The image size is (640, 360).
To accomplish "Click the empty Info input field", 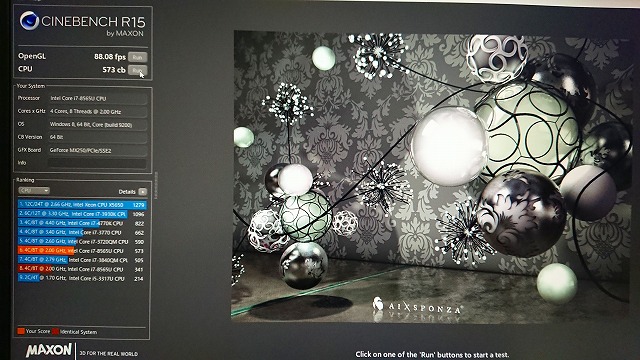I will pos(97,163).
